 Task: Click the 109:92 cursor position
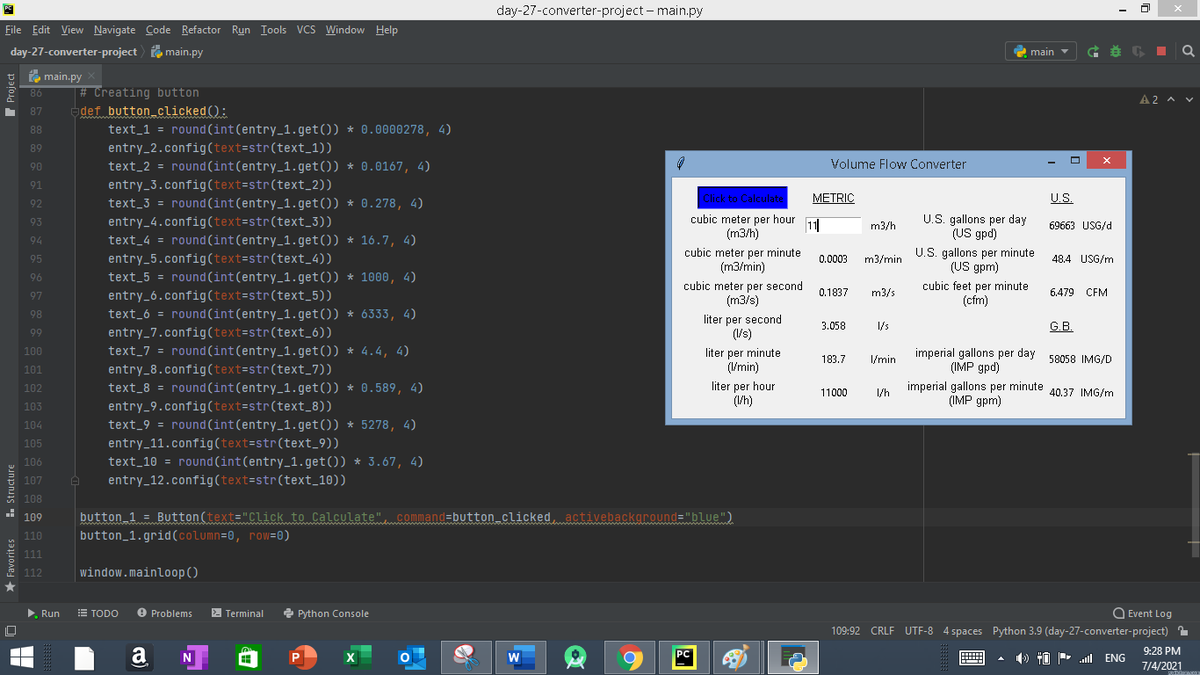point(847,631)
